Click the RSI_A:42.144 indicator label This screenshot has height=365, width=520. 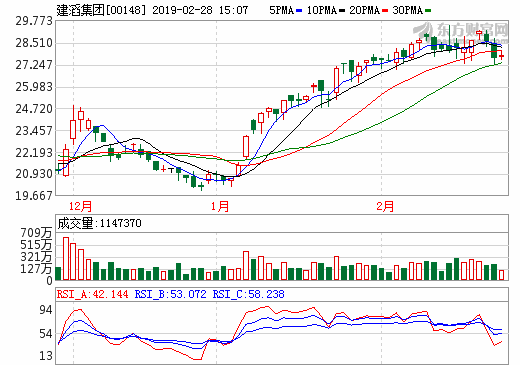click(92, 294)
